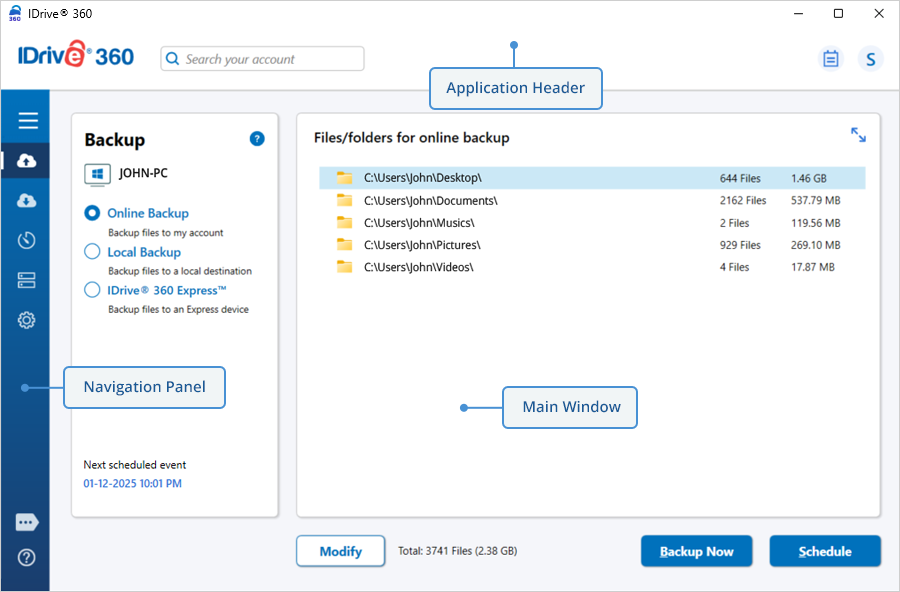Open the user profile 'S' avatar

click(x=870, y=59)
